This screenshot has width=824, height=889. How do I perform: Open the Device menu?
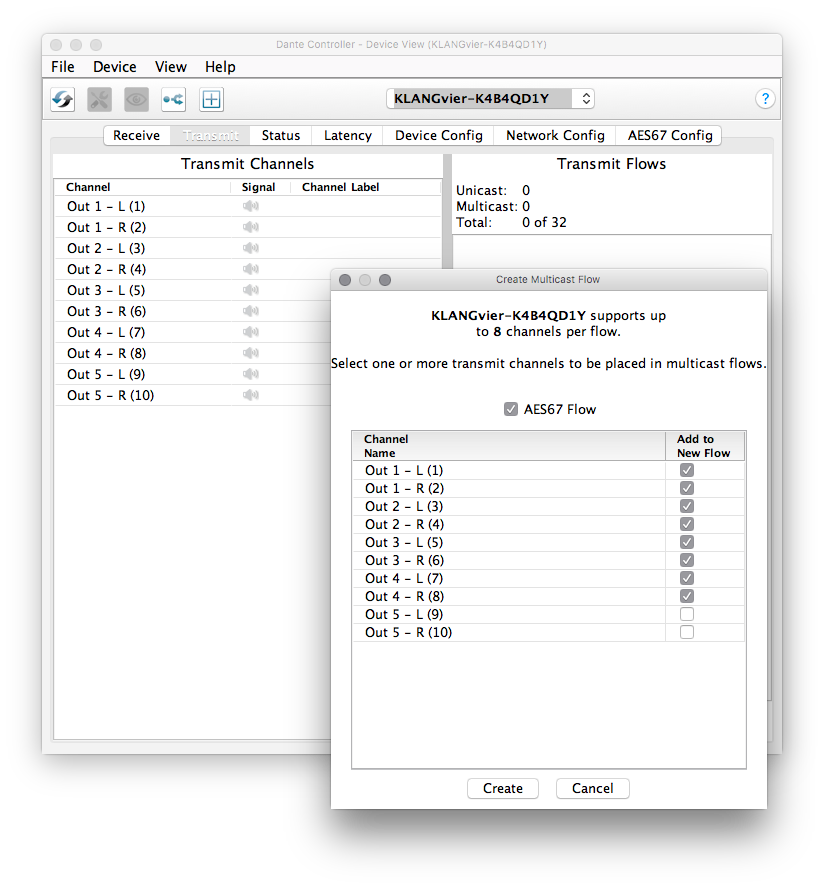(115, 67)
